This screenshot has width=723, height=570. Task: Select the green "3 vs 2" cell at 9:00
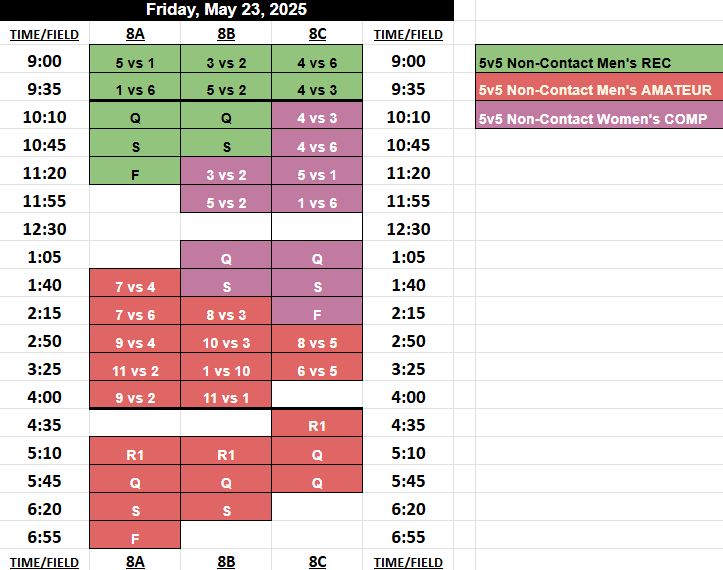[226, 62]
